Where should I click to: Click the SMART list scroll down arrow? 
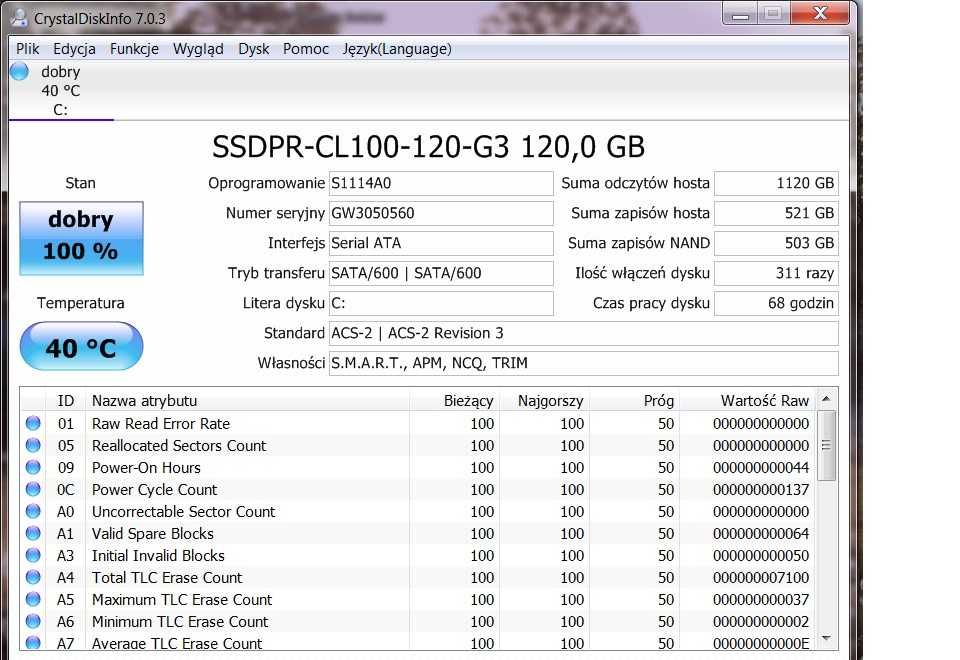[x=826, y=639]
